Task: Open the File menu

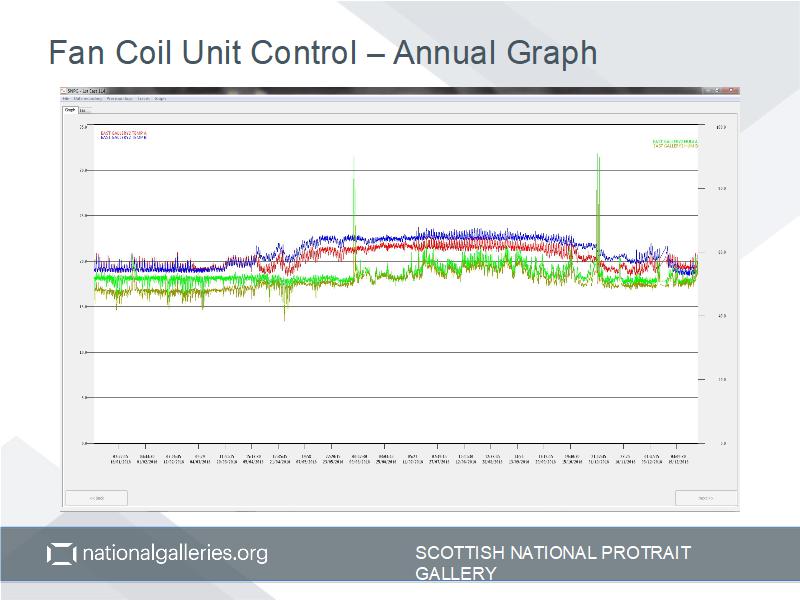Action: (66, 99)
